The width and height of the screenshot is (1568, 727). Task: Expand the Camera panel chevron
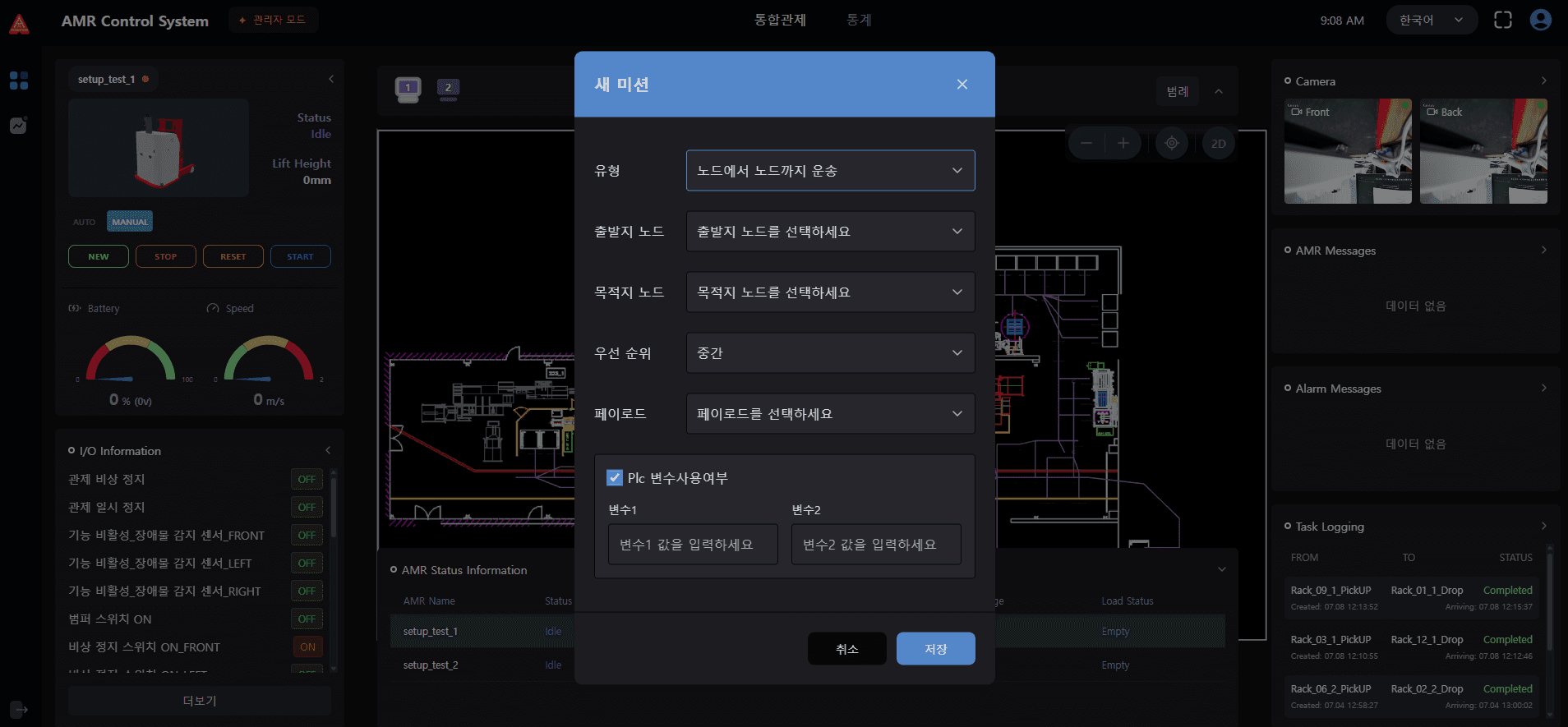[x=1543, y=81]
